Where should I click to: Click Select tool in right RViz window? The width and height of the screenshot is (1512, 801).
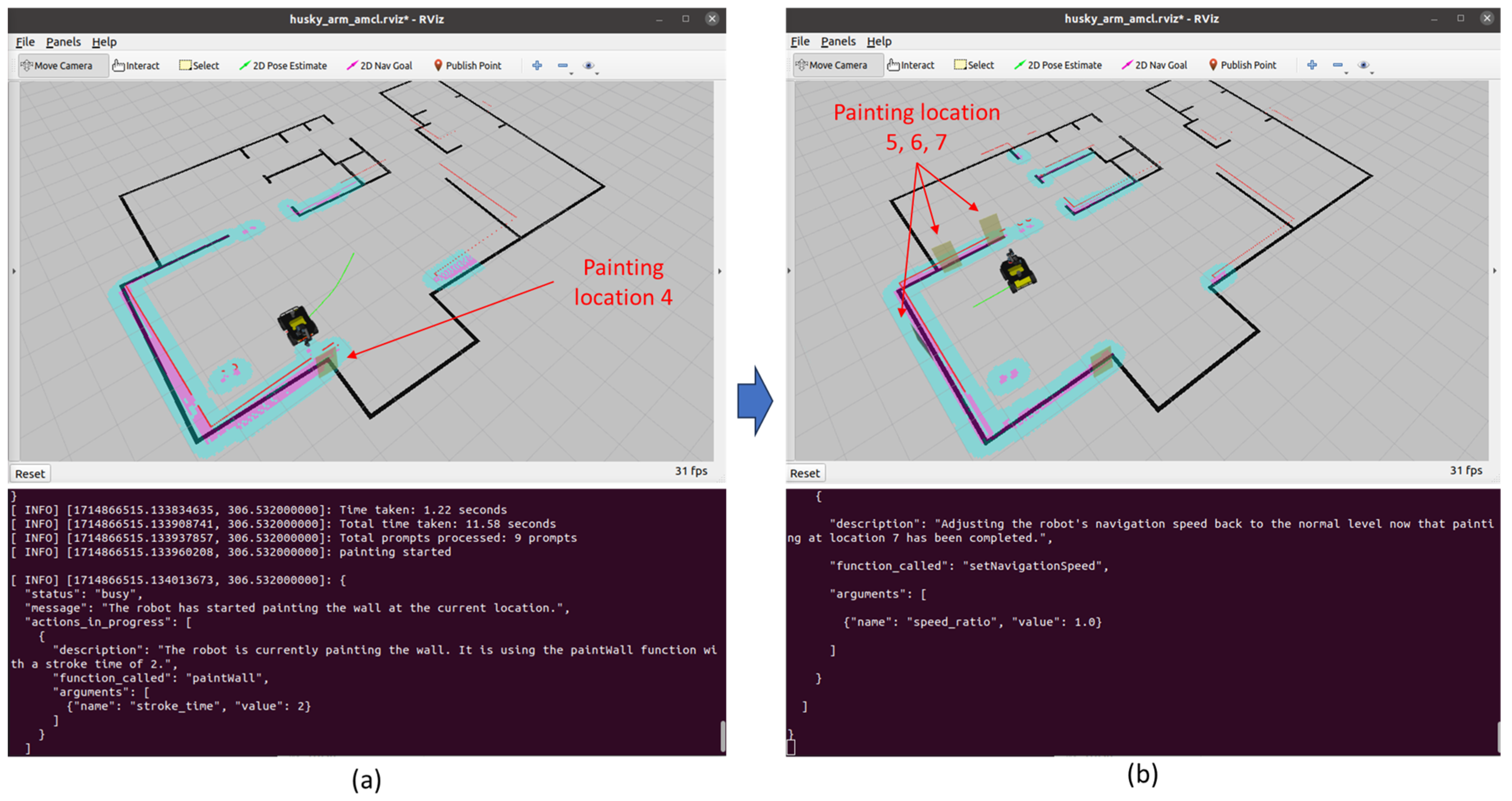coord(974,65)
